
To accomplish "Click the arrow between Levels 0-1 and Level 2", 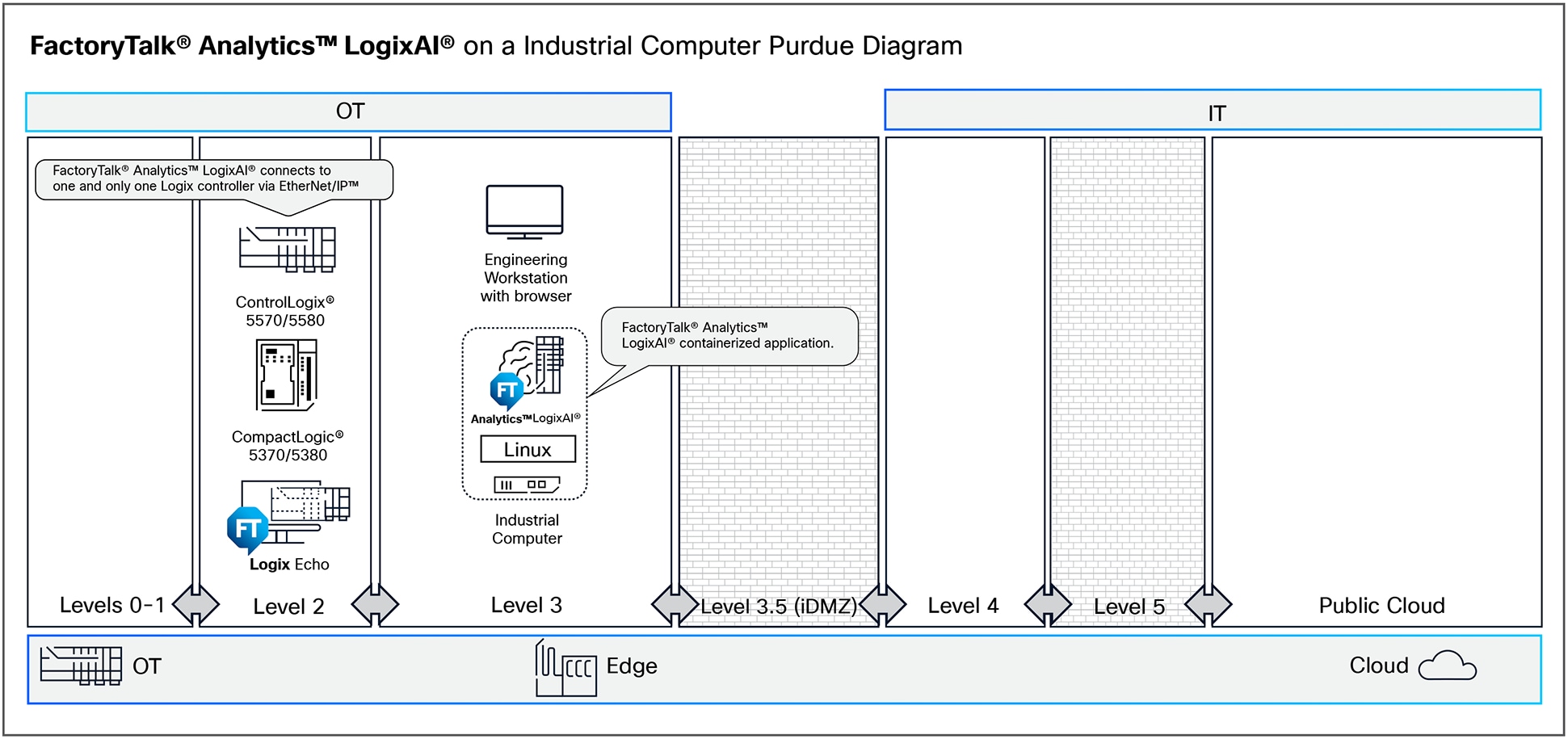I will pyautogui.click(x=195, y=604).
